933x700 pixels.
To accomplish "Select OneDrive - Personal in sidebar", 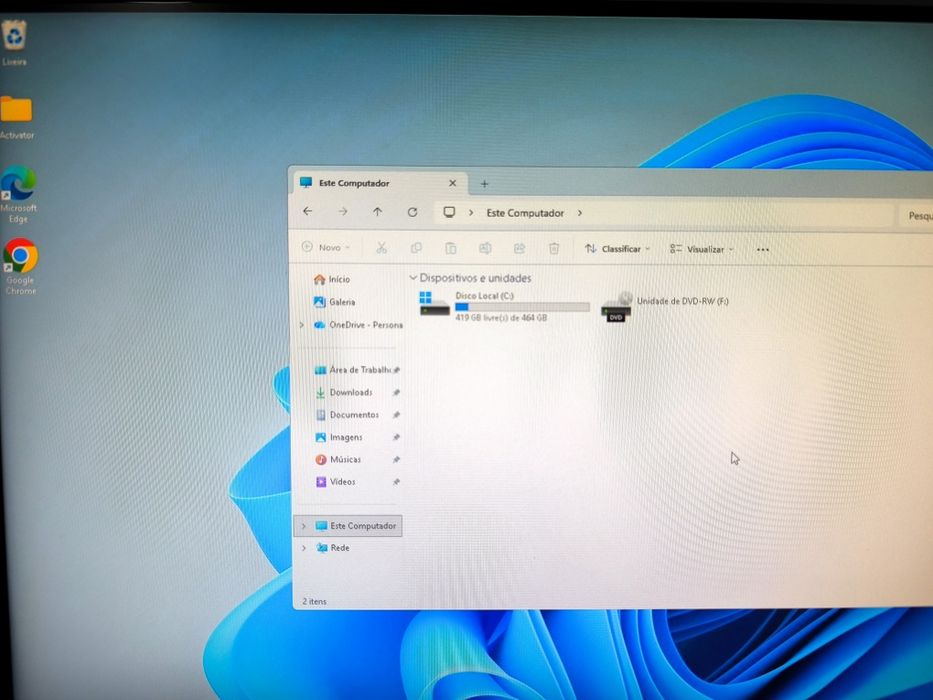I will pyautogui.click(x=358, y=325).
